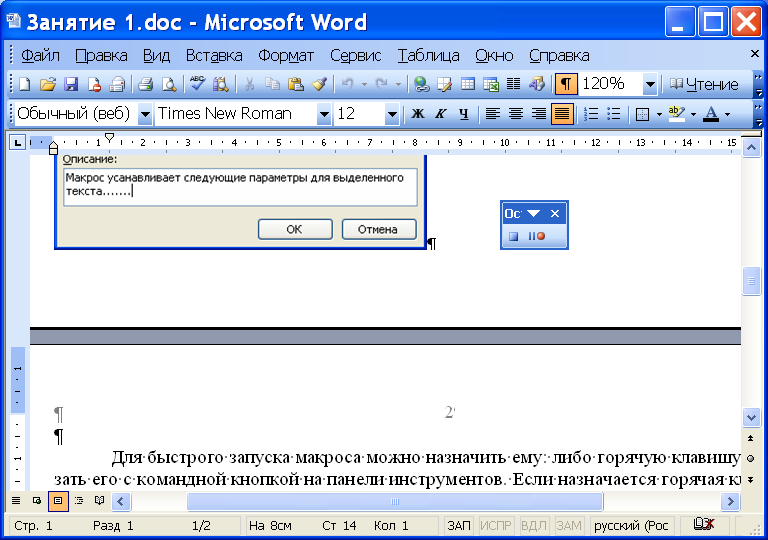This screenshot has width=768, height=540.
Task: Click the Paste clipboard icon
Action: point(295,84)
